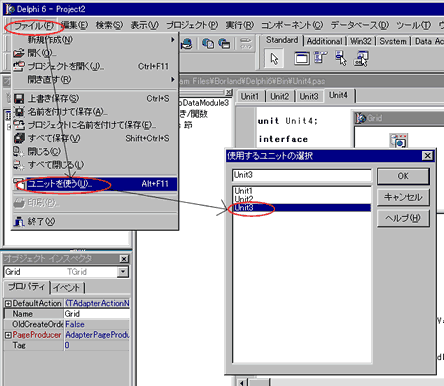
Task: Confirm unit selection with OK button
Action: coord(403,176)
